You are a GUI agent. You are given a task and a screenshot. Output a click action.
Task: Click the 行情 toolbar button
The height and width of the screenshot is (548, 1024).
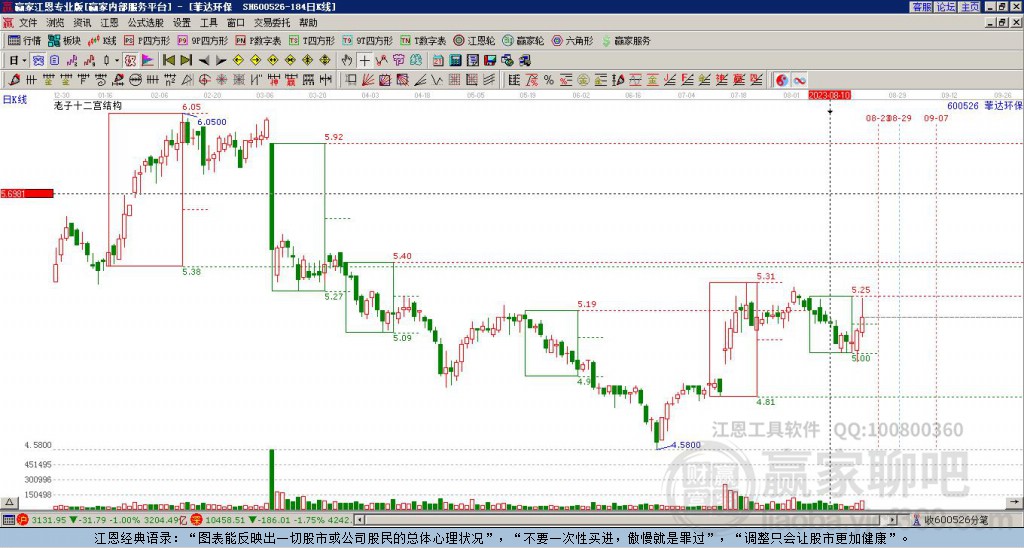click(x=25, y=40)
